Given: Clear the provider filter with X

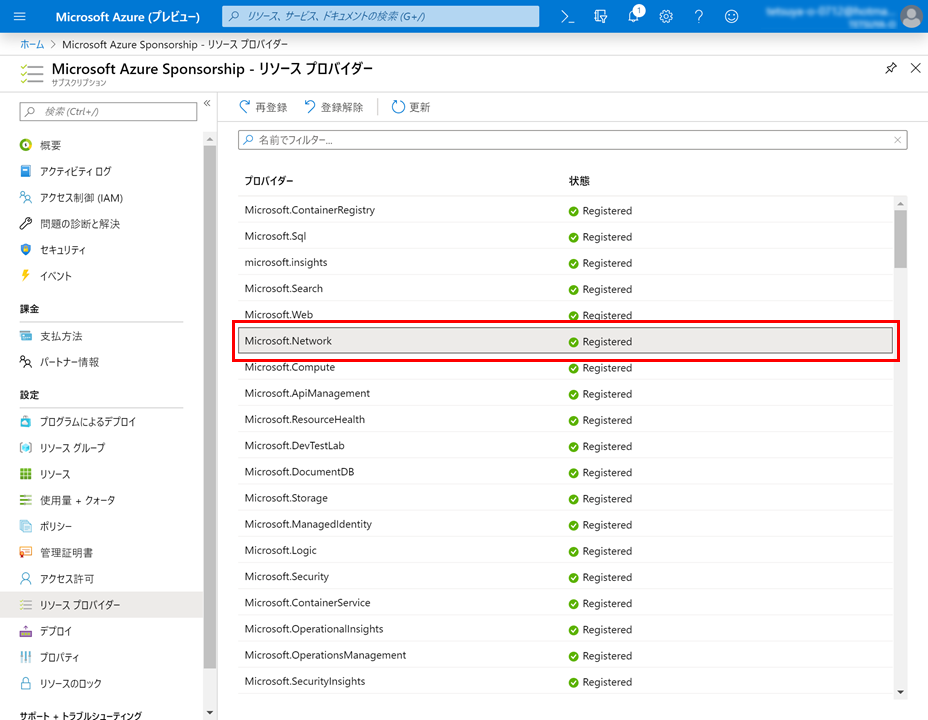Looking at the screenshot, I should [897, 140].
